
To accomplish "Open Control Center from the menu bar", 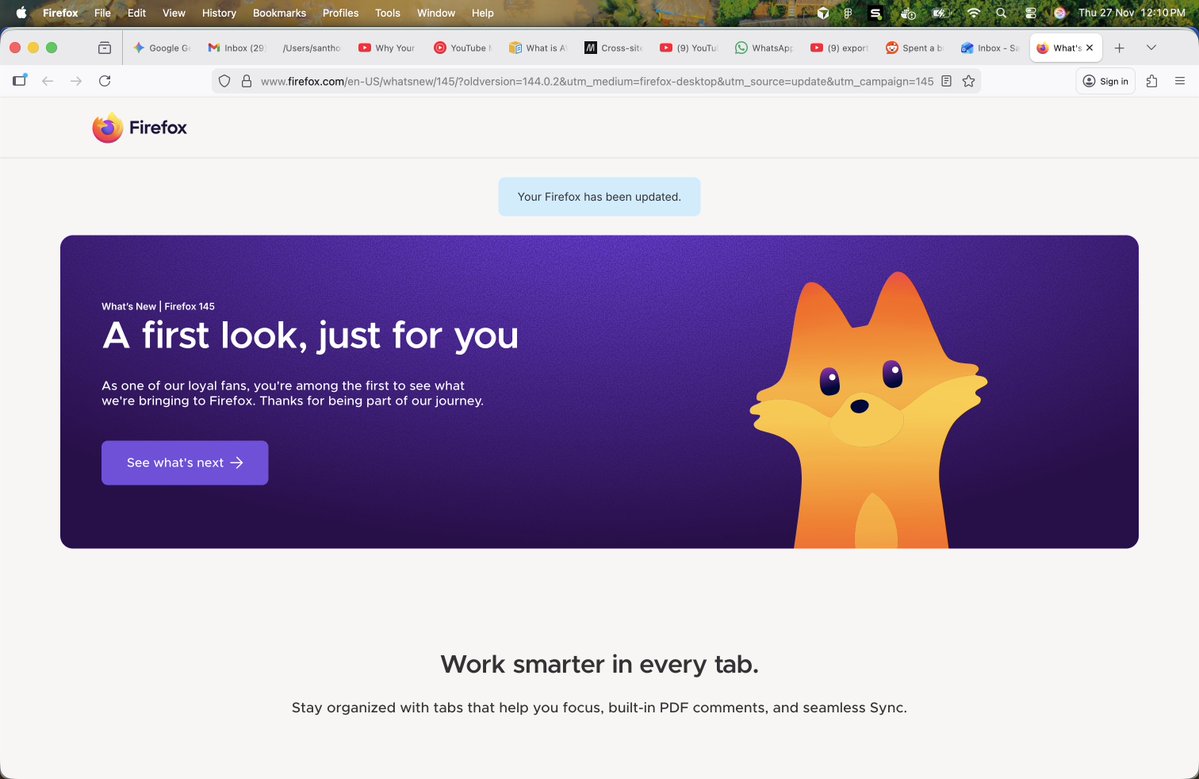I will click(x=1031, y=13).
